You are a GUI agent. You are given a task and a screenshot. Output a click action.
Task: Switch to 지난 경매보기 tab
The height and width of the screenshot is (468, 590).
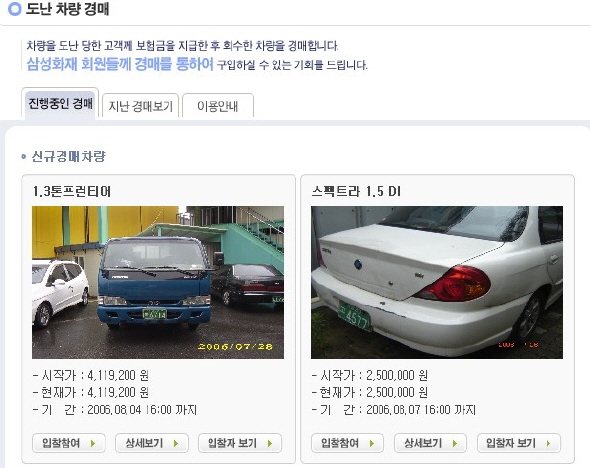coord(140,106)
